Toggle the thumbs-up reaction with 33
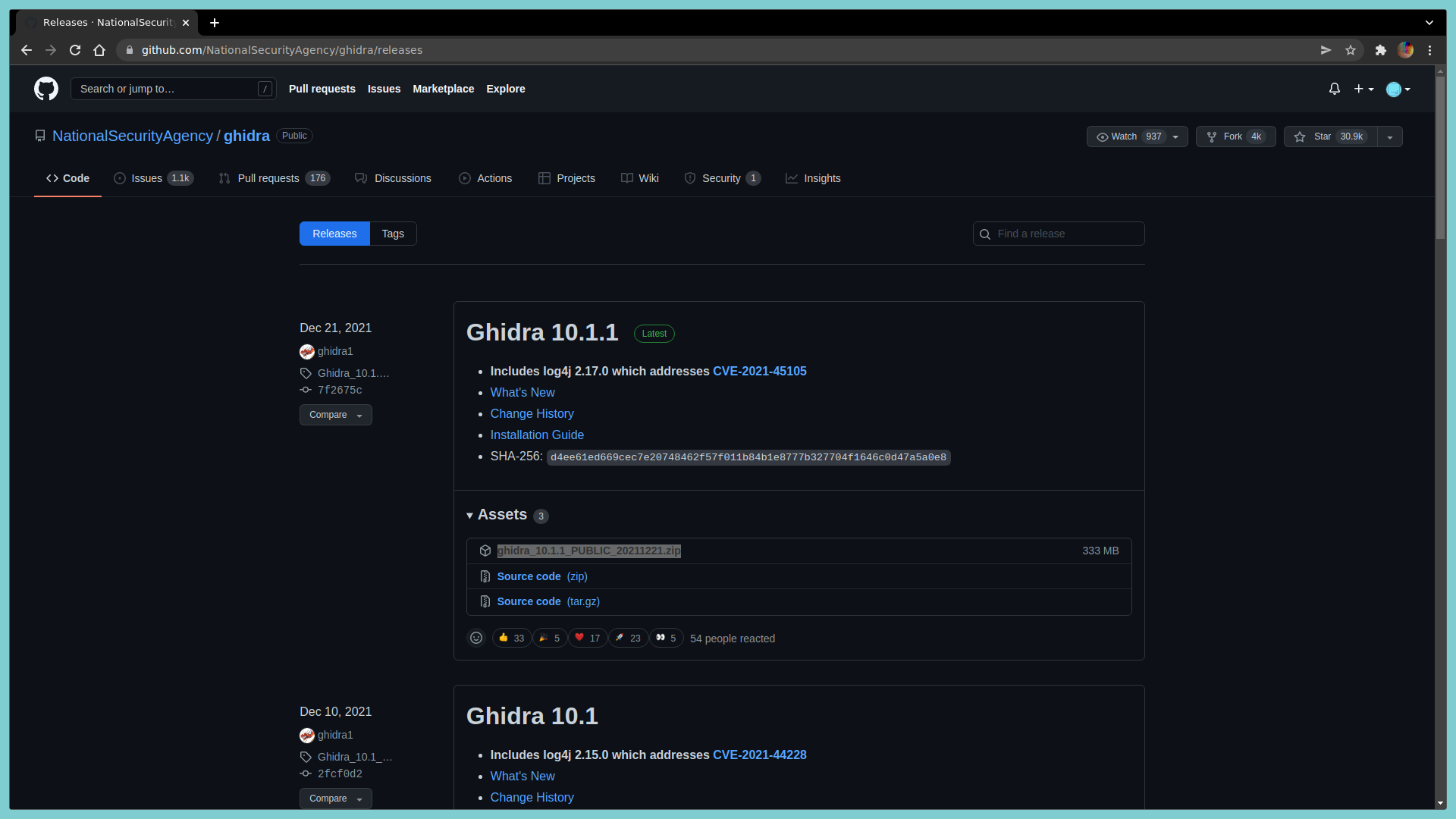 coord(511,638)
